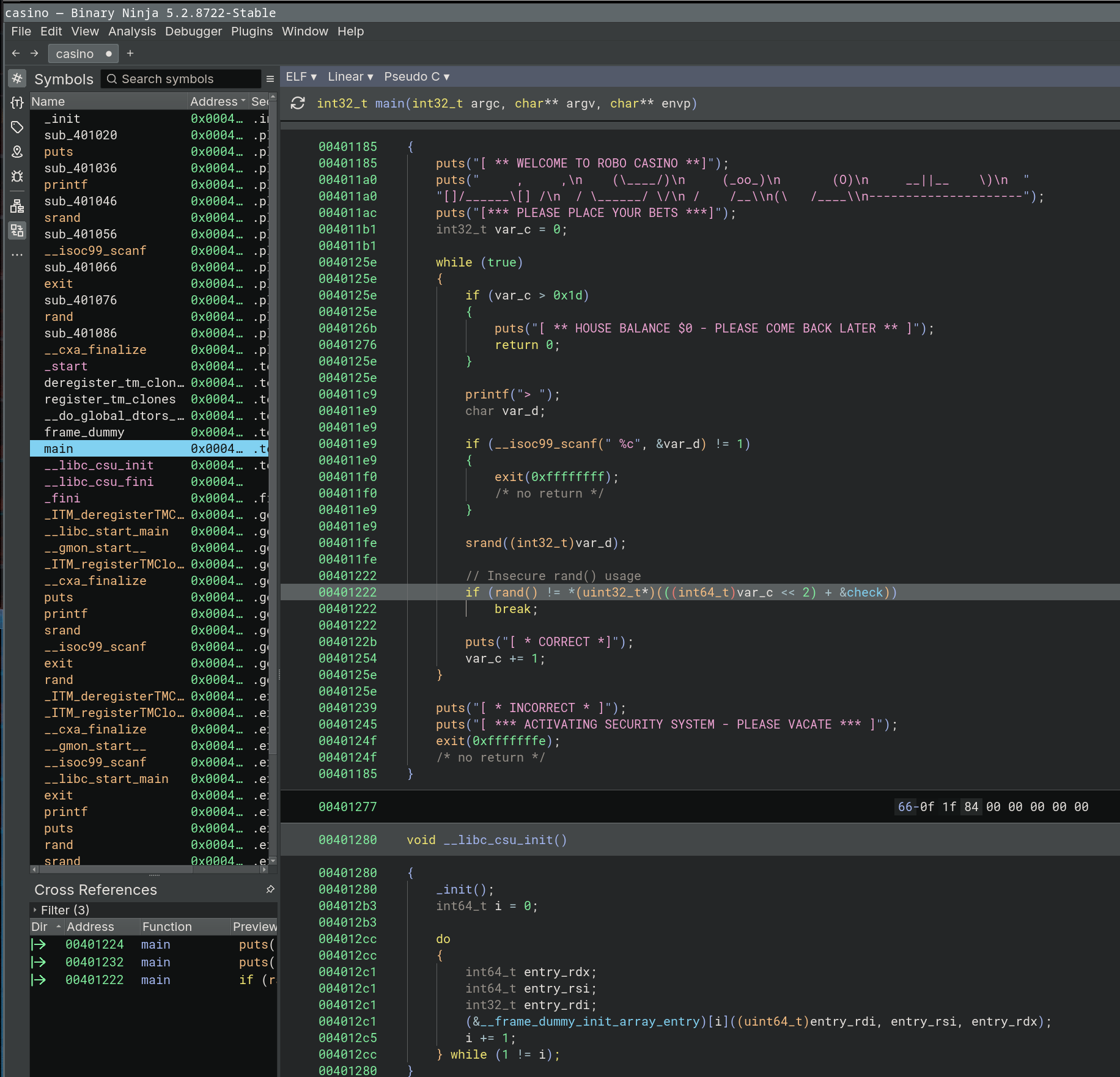Select __libc_csu_init in the symbols list

[x=98, y=465]
